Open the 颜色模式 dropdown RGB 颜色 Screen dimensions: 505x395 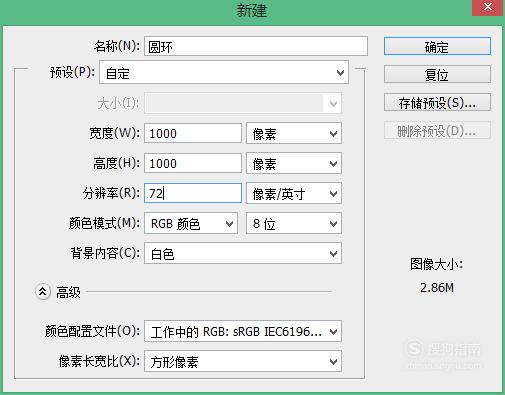[x=191, y=223]
